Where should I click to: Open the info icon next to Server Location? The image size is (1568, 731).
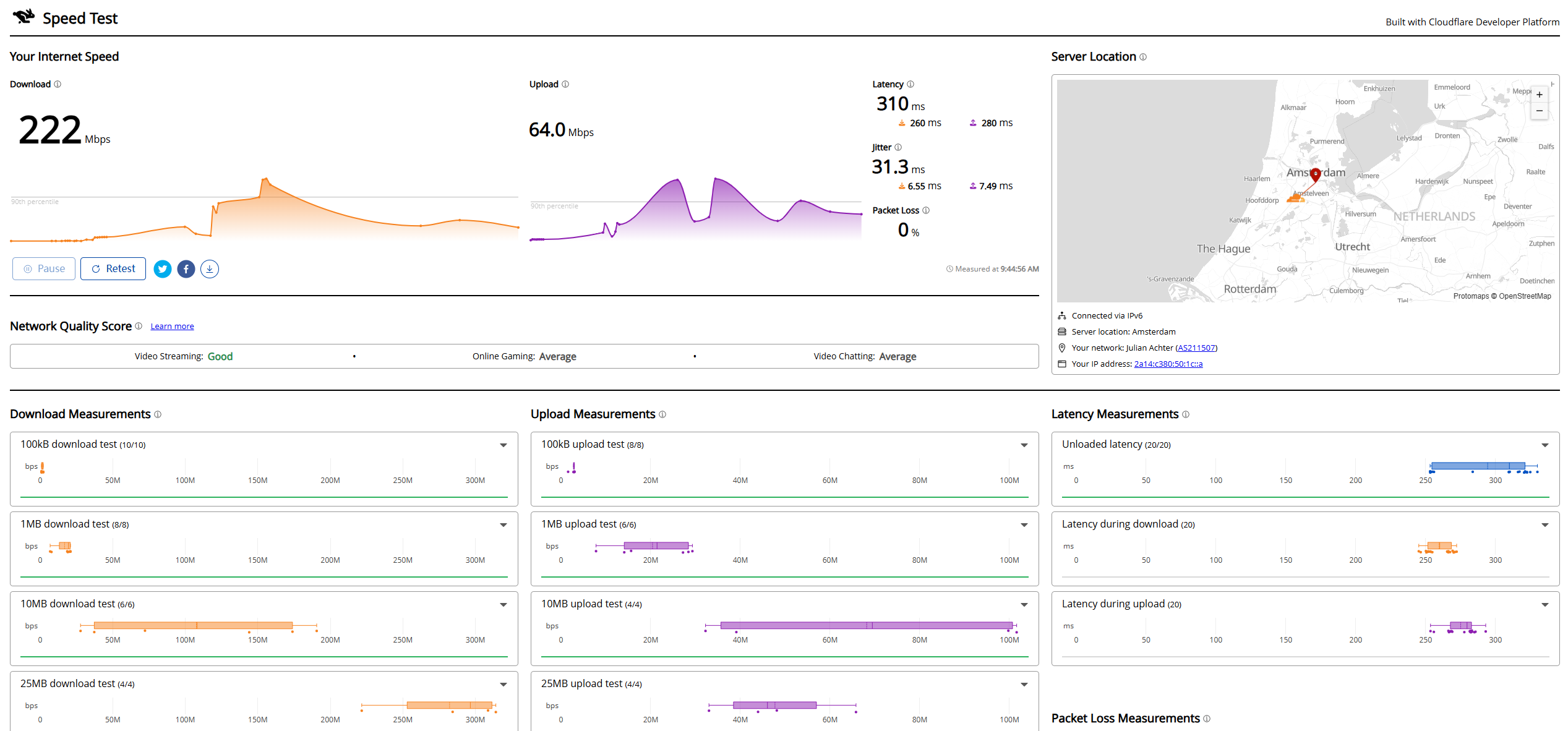pos(1143,57)
